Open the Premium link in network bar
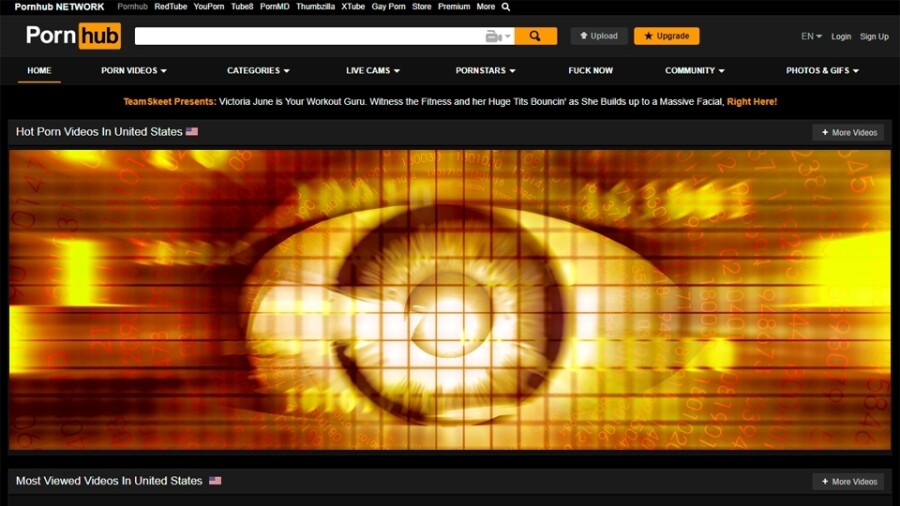The image size is (900, 506). [x=454, y=7]
